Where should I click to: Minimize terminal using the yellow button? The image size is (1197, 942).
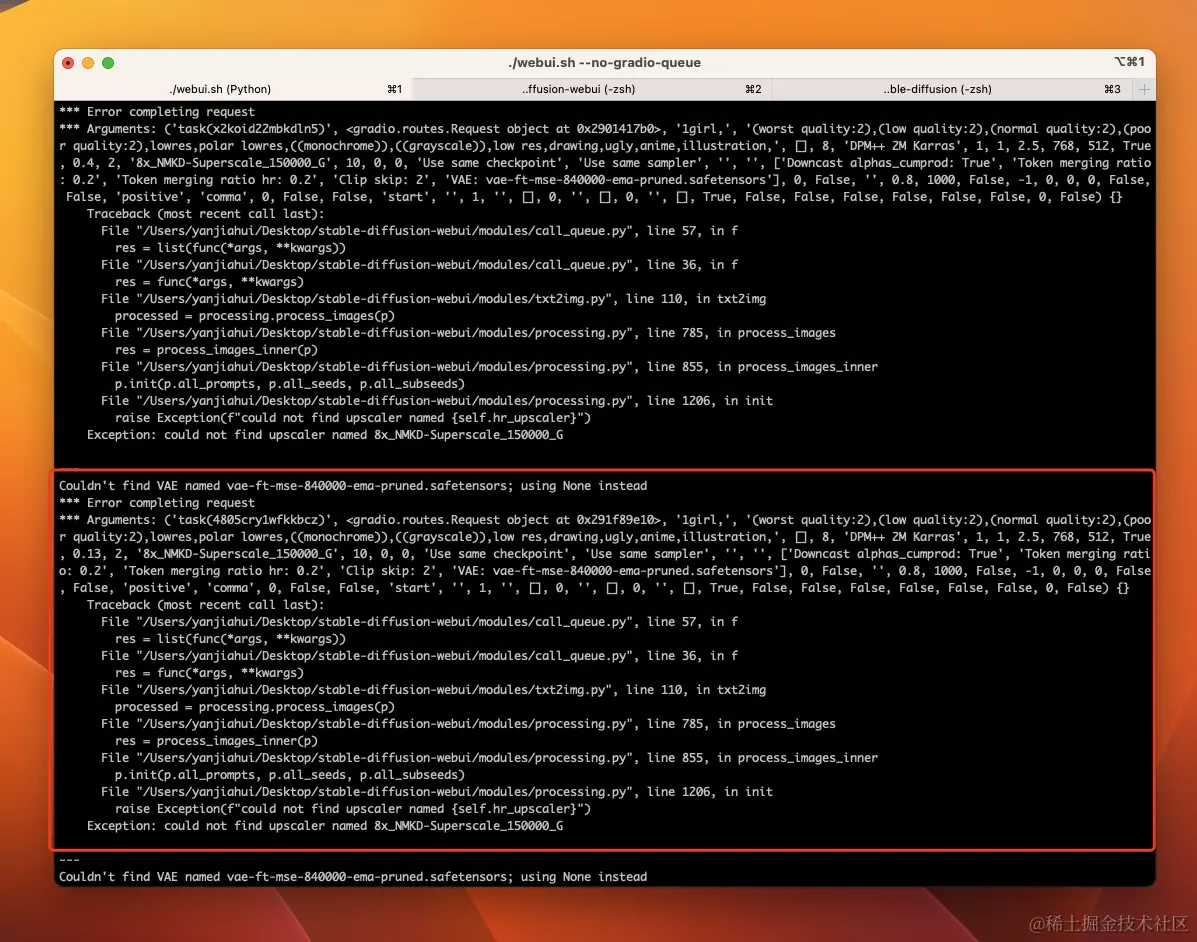point(88,63)
